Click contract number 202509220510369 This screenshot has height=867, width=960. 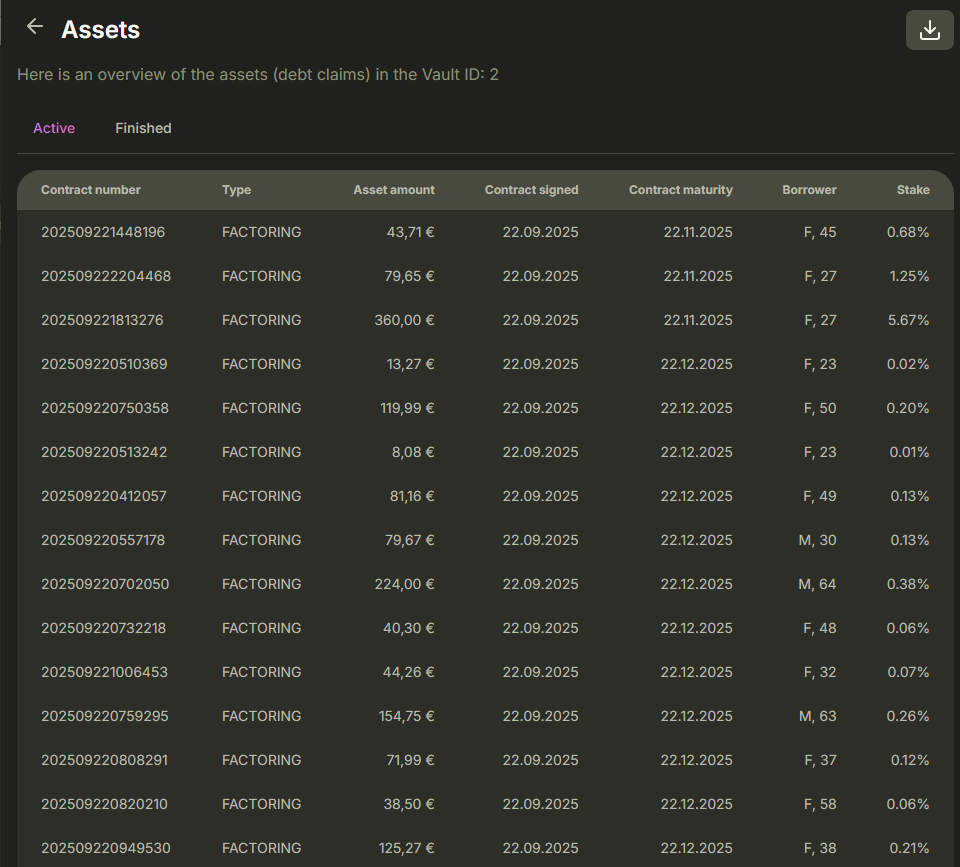pos(104,364)
